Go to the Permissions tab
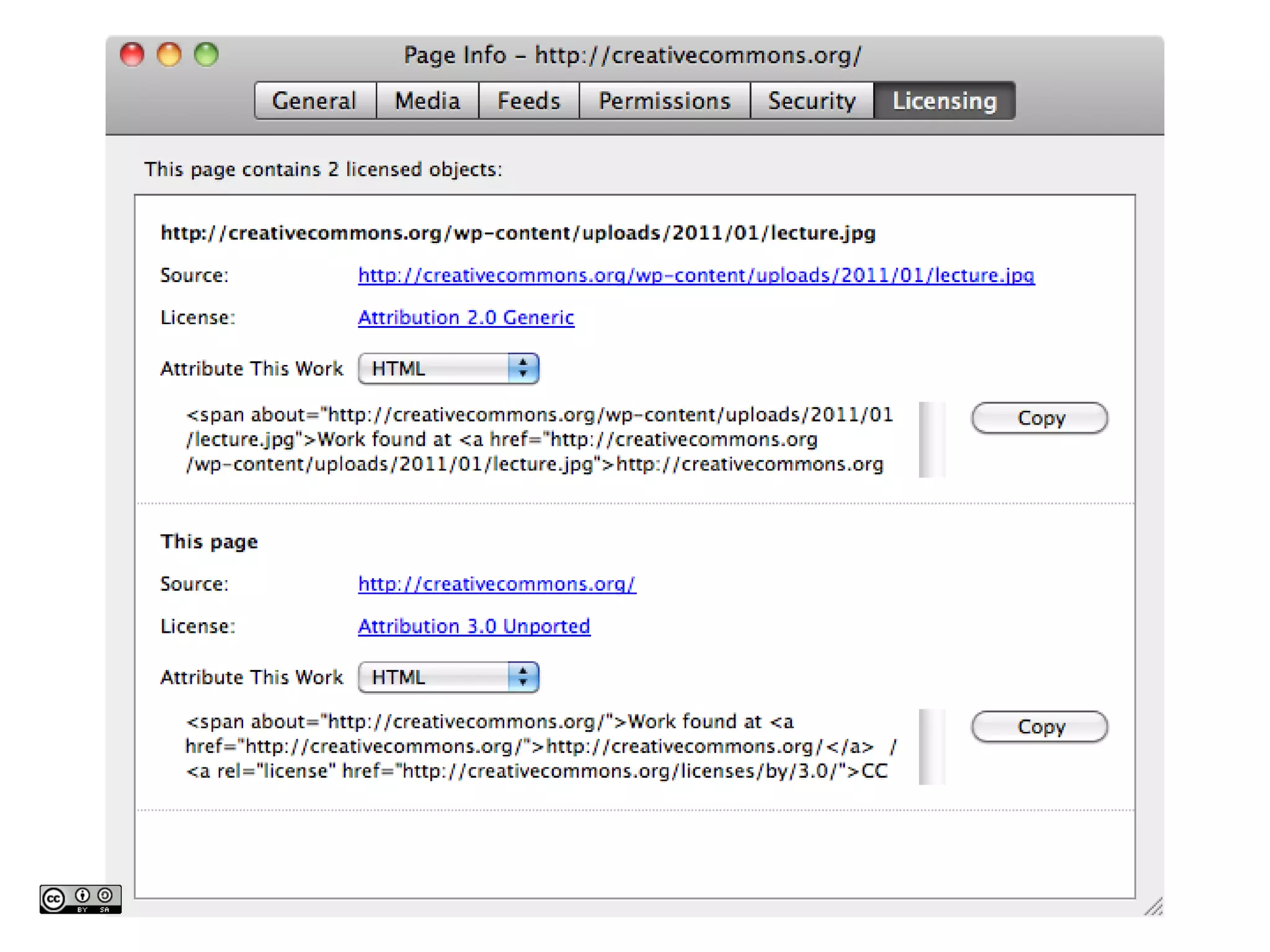The height and width of the screenshot is (952, 1270). [x=664, y=100]
